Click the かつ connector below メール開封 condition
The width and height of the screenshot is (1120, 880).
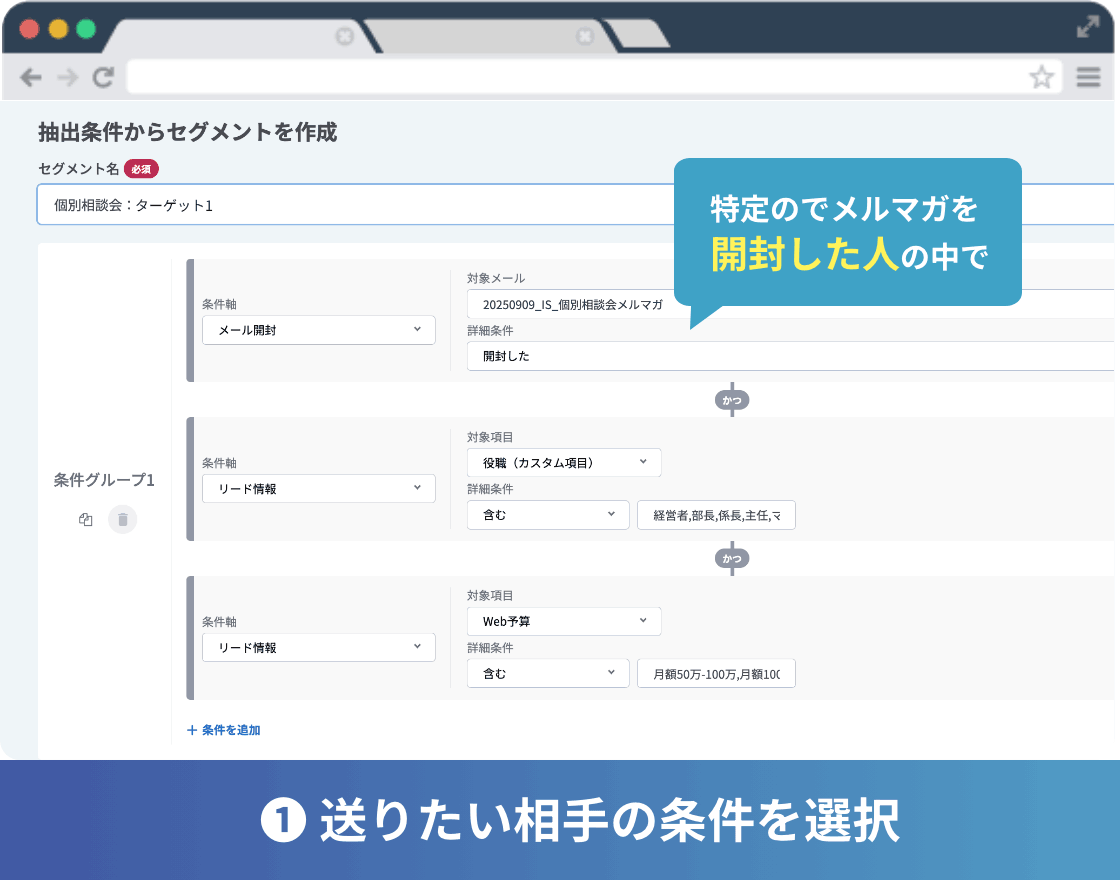point(732,400)
